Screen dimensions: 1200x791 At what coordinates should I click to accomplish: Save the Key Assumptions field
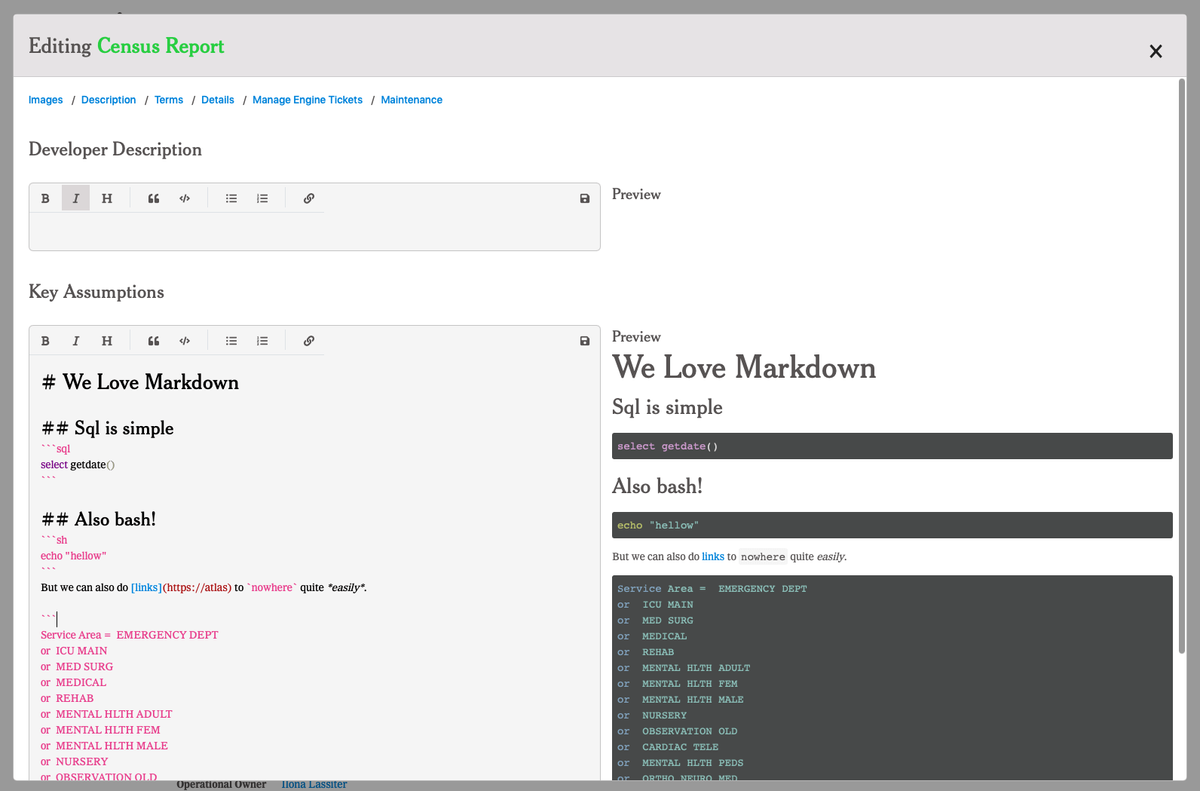(x=585, y=341)
